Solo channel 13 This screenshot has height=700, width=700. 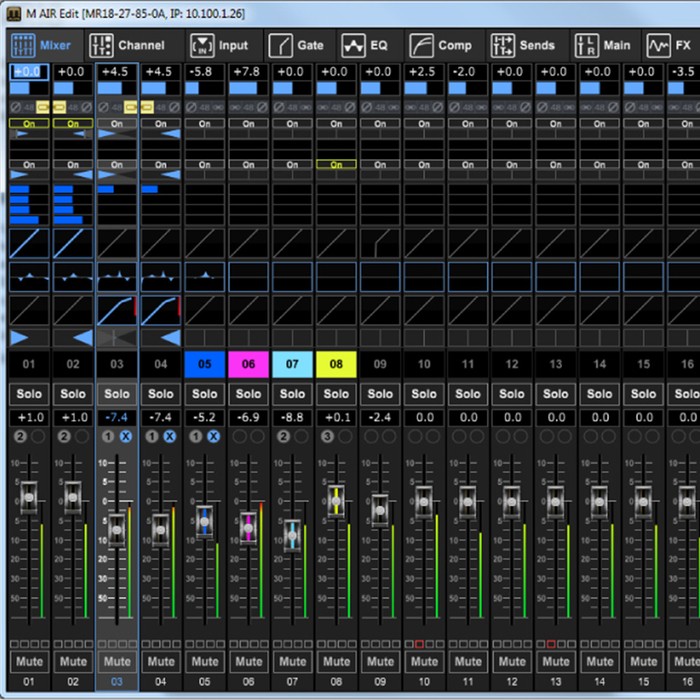coord(555,394)
